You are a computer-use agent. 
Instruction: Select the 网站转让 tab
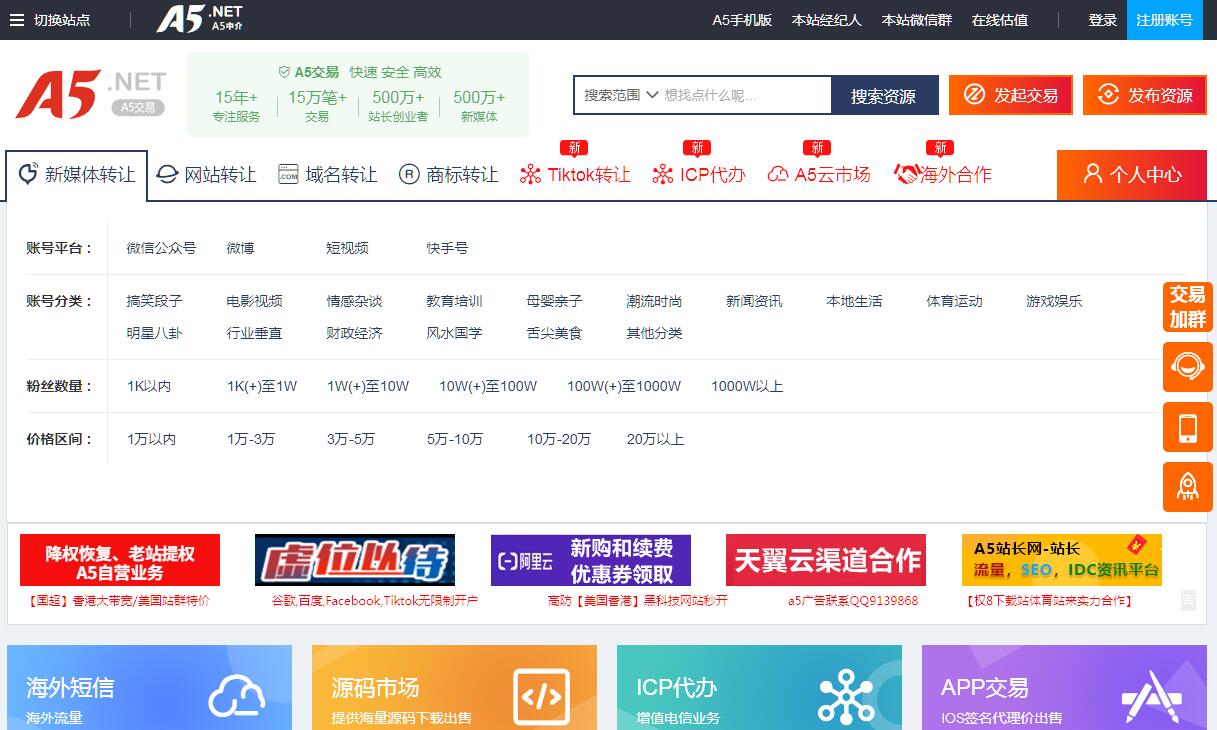[x=207, y=175]
